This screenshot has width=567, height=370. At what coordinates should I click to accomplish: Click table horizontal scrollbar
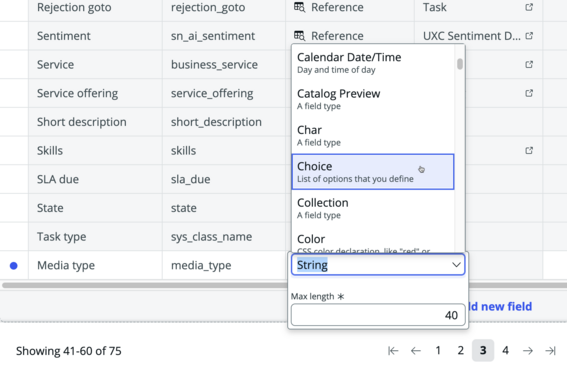pyautogui.click(x=284, y=285)
